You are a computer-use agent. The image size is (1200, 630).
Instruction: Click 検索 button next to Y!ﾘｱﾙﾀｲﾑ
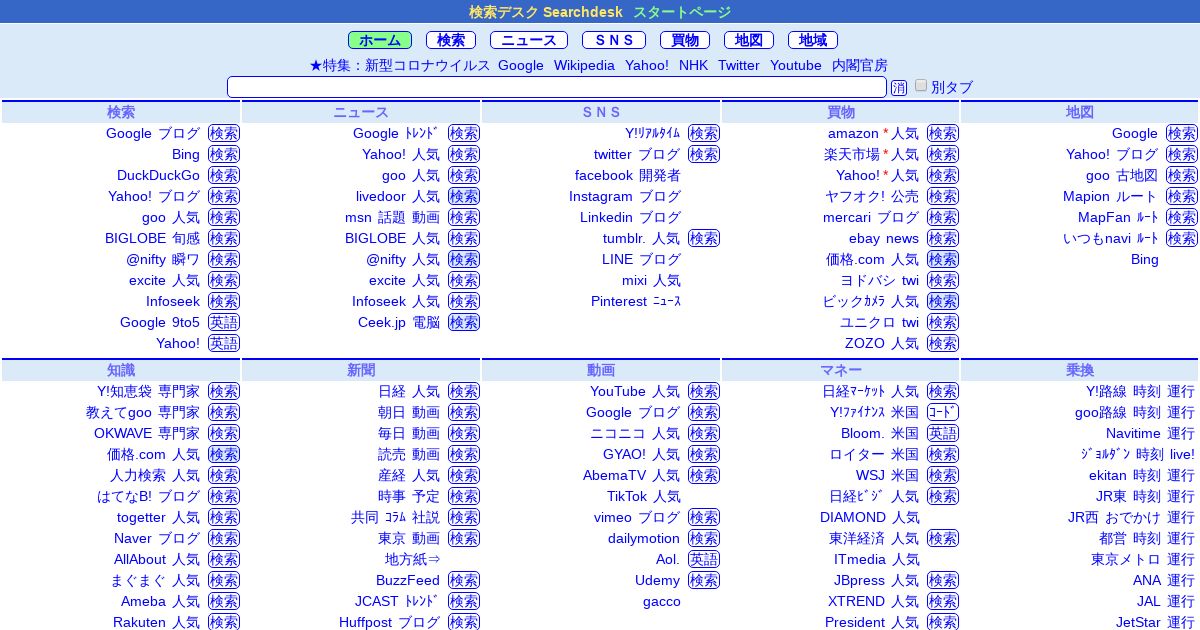click(704, 133)
